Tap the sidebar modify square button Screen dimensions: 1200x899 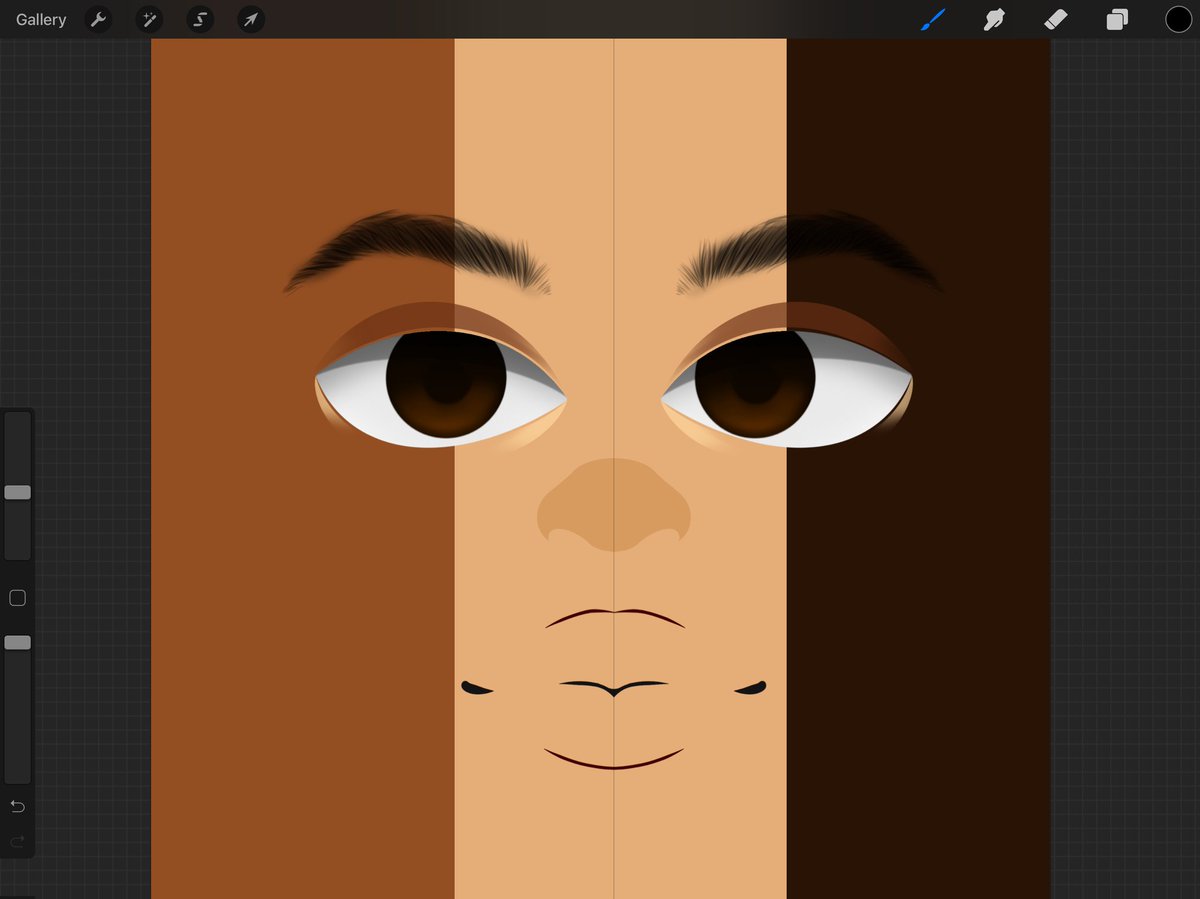point(17,598)
